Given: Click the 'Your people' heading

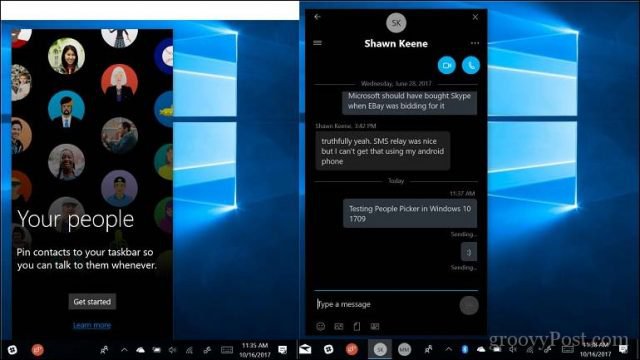Looking at the screenshot, I should [x=76, y=220].
